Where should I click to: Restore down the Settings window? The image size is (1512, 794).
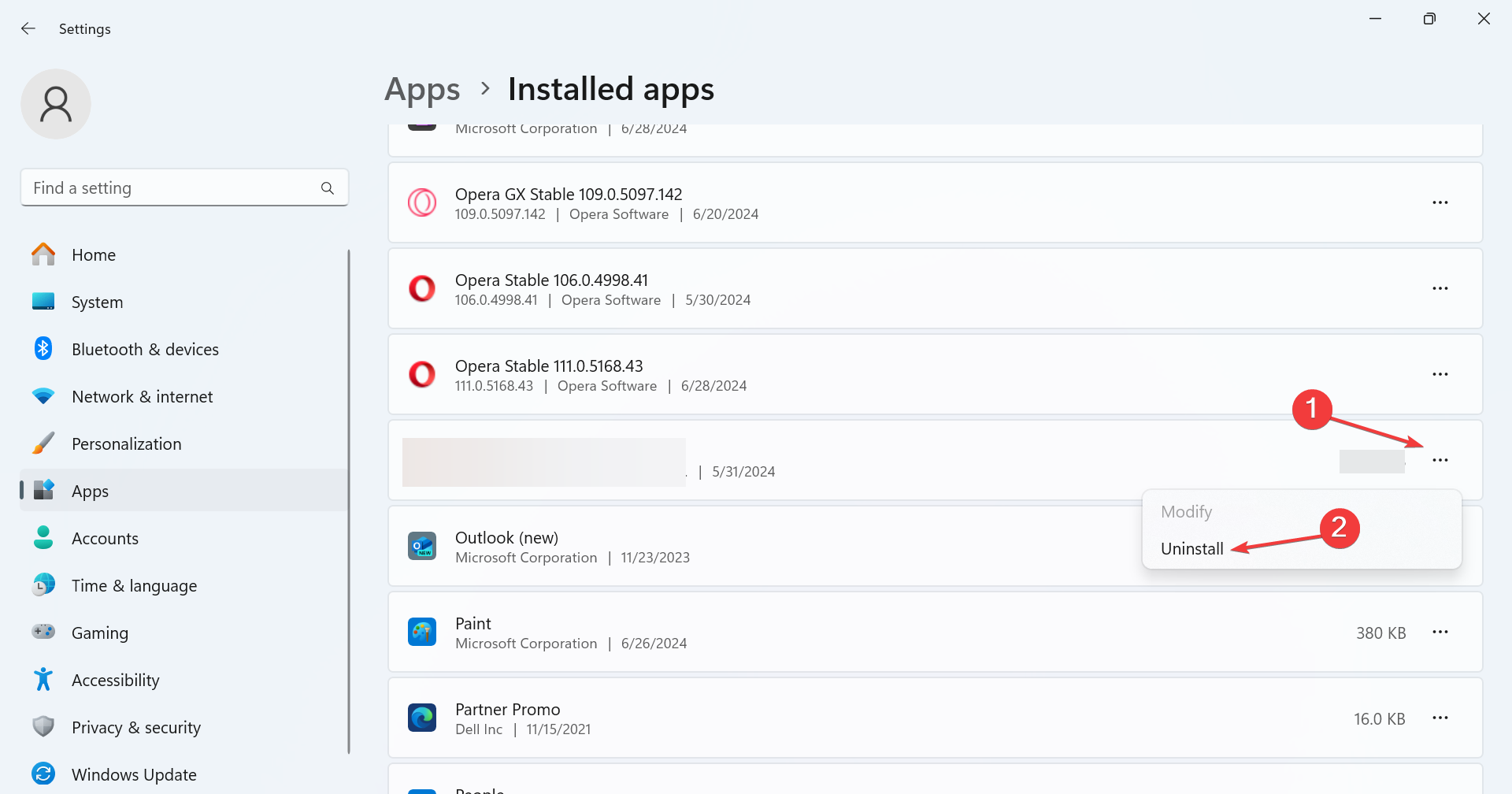coord(1429,18)
